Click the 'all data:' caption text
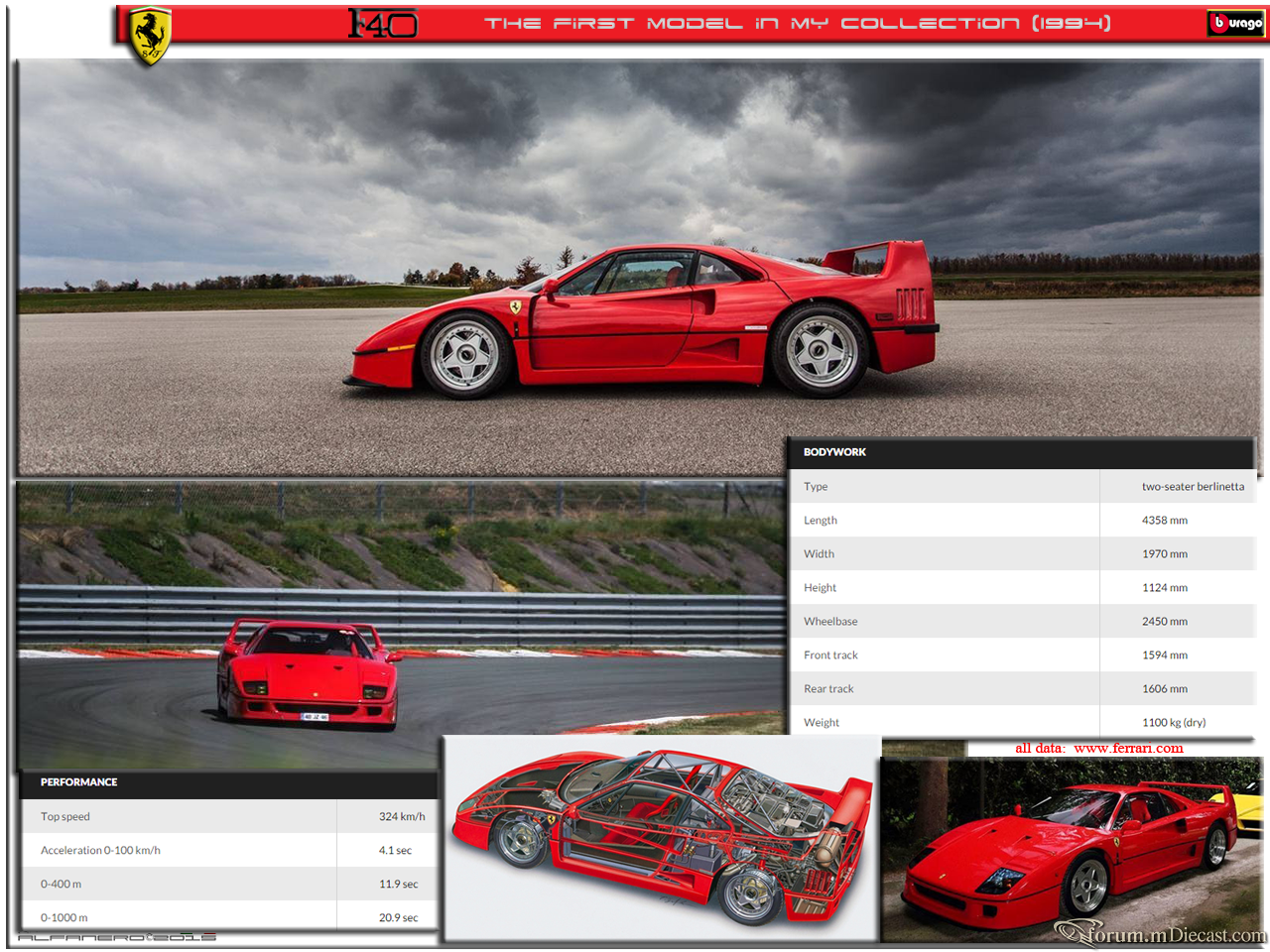Screen dimensions: 1270x952 pos(1040,749)
